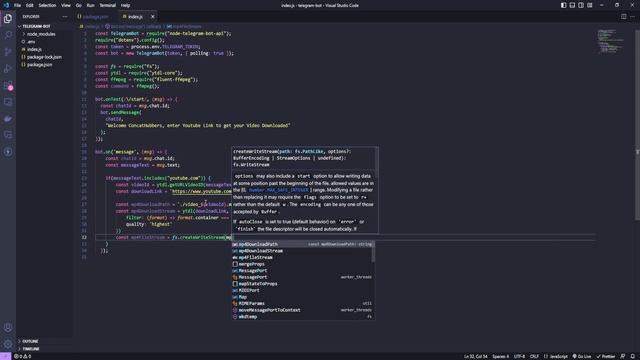Click the feedback icon in status bar
This screenshot has width=640, height=360.
click(623, 356)
